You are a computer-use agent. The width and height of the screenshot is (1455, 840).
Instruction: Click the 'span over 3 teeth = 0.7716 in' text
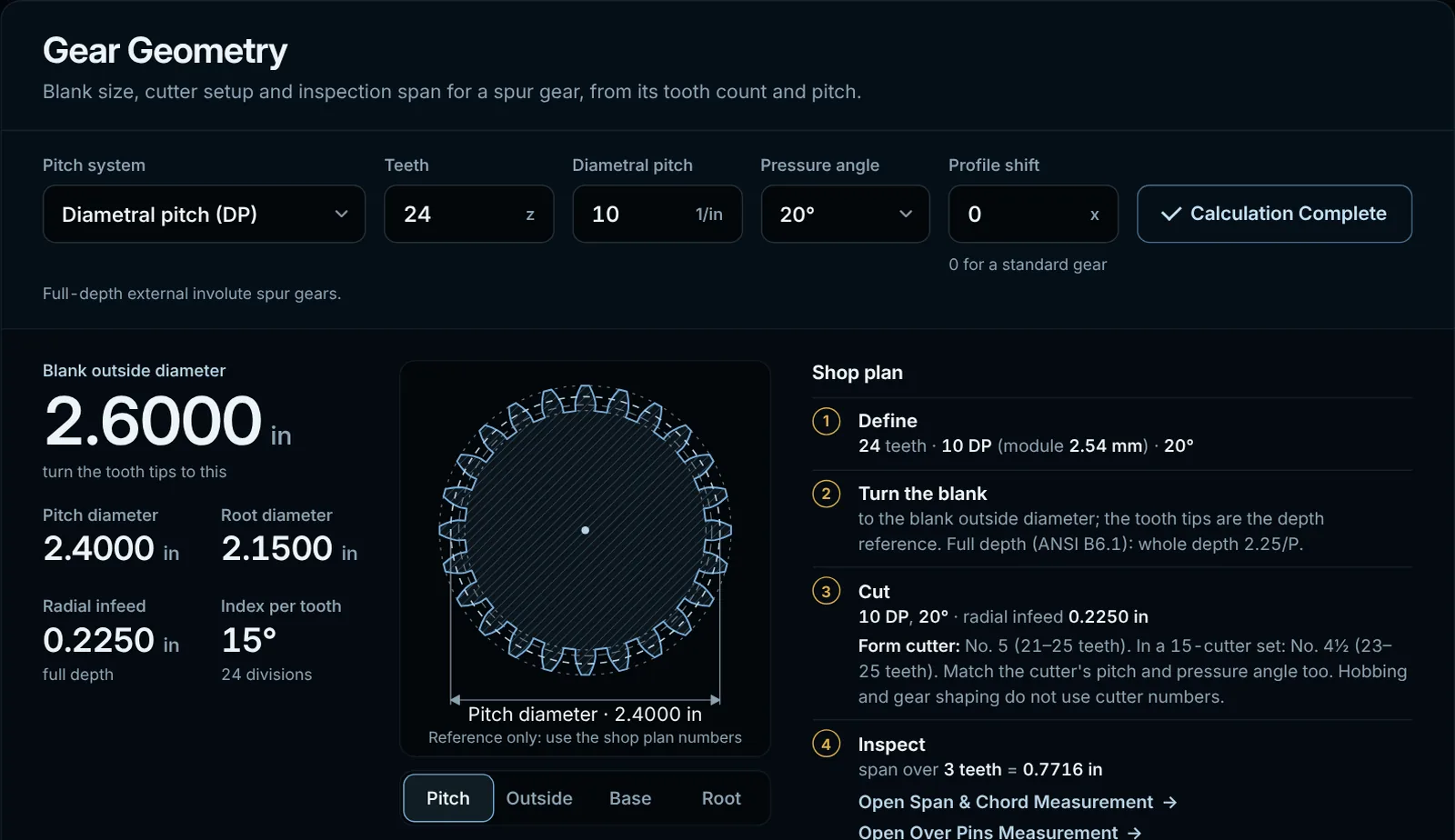pyautogui.click(x=980, y=769)
